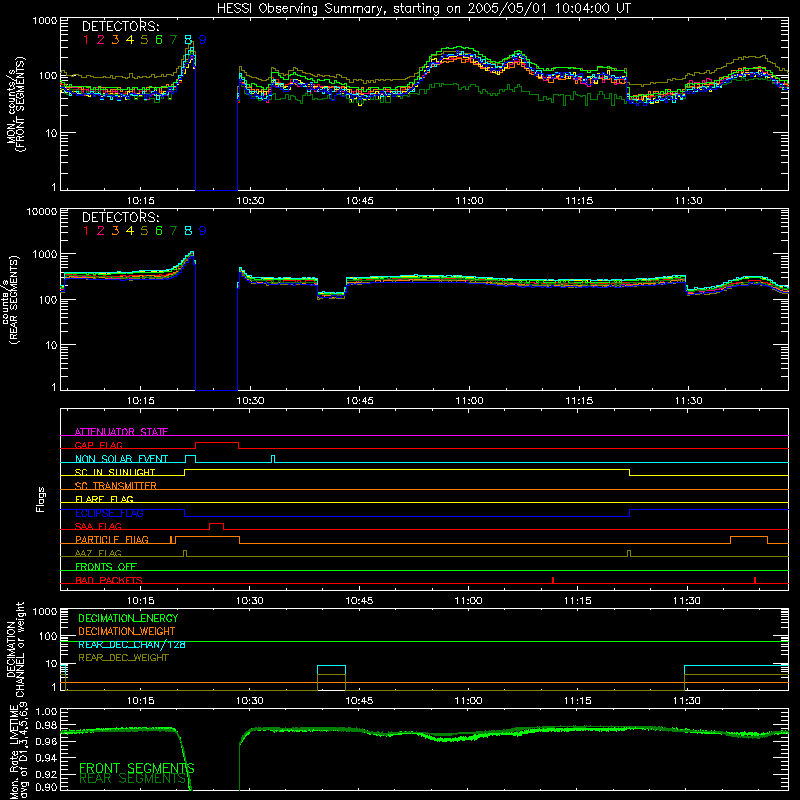
Task: Click the DECIMATION_ENERGY legend label
Action: [128, 618]
